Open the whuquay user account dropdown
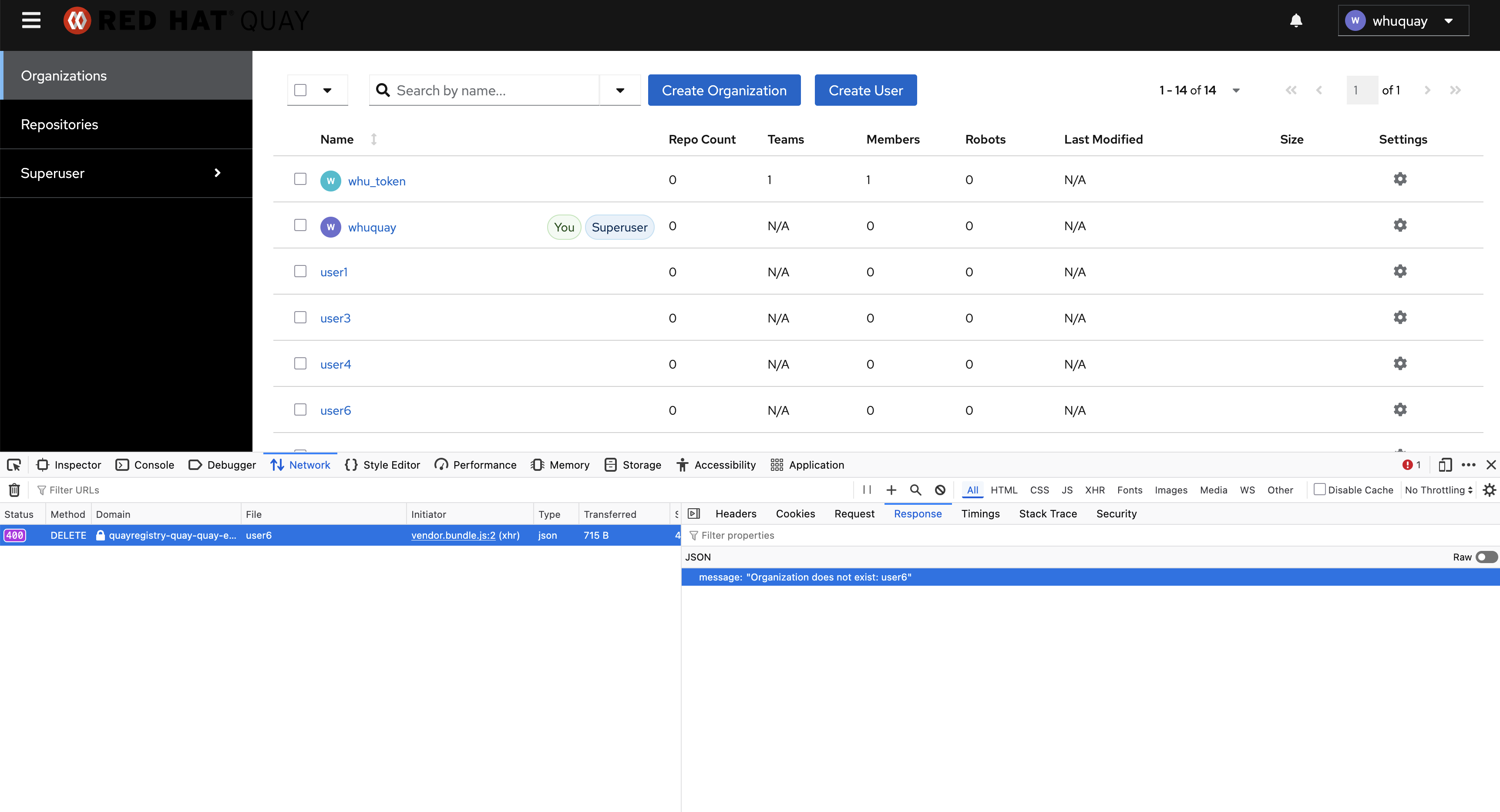 pyautogui.click(x=1403, y=21)
